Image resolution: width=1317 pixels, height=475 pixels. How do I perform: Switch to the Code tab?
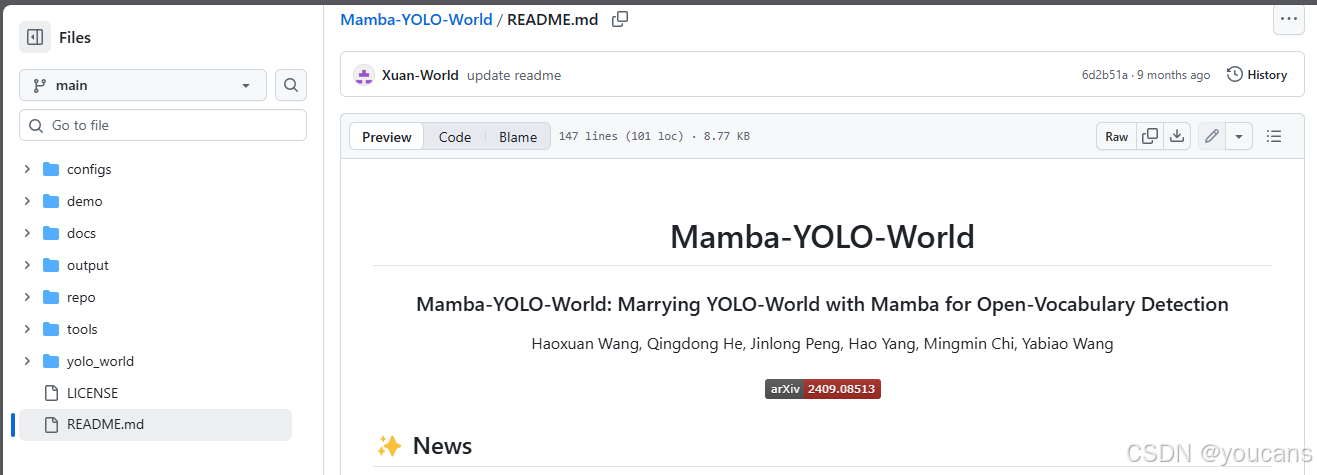[455, 137]
